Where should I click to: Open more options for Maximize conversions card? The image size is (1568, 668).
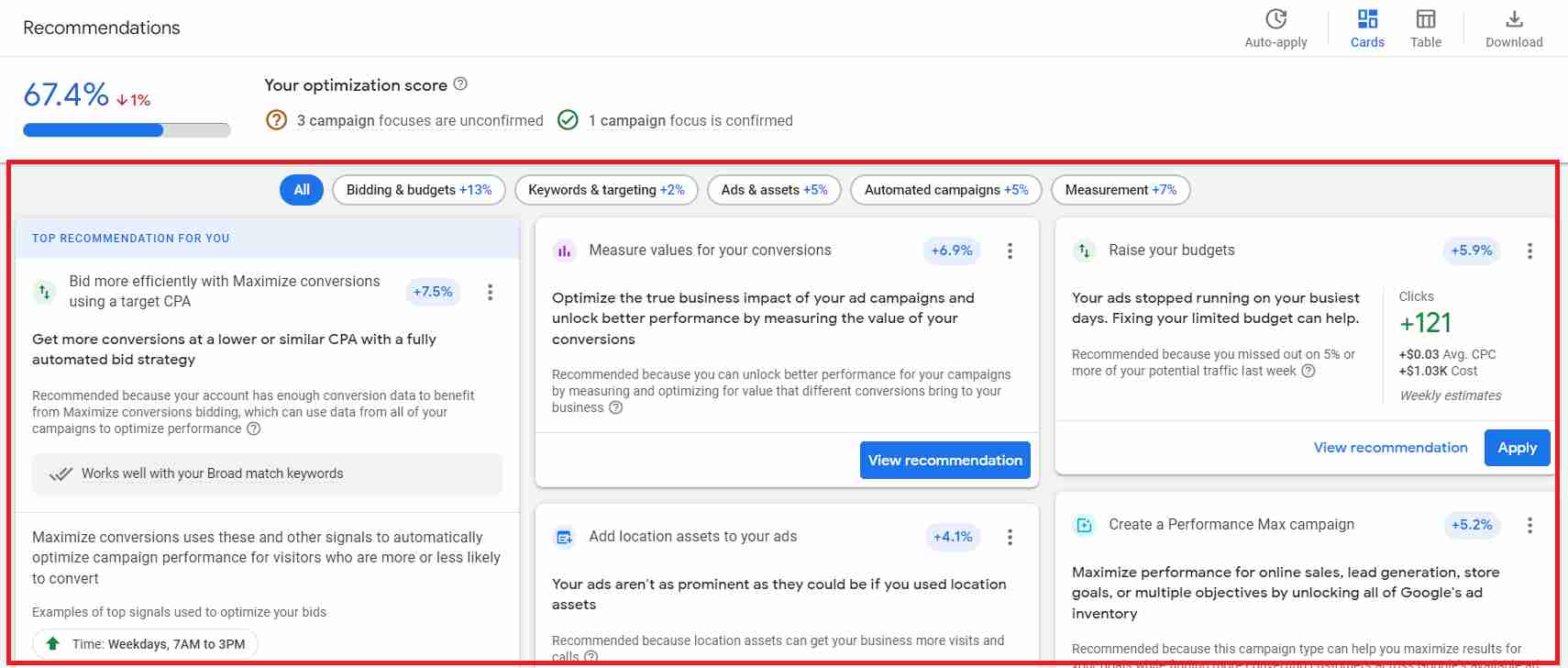[491, 292]
